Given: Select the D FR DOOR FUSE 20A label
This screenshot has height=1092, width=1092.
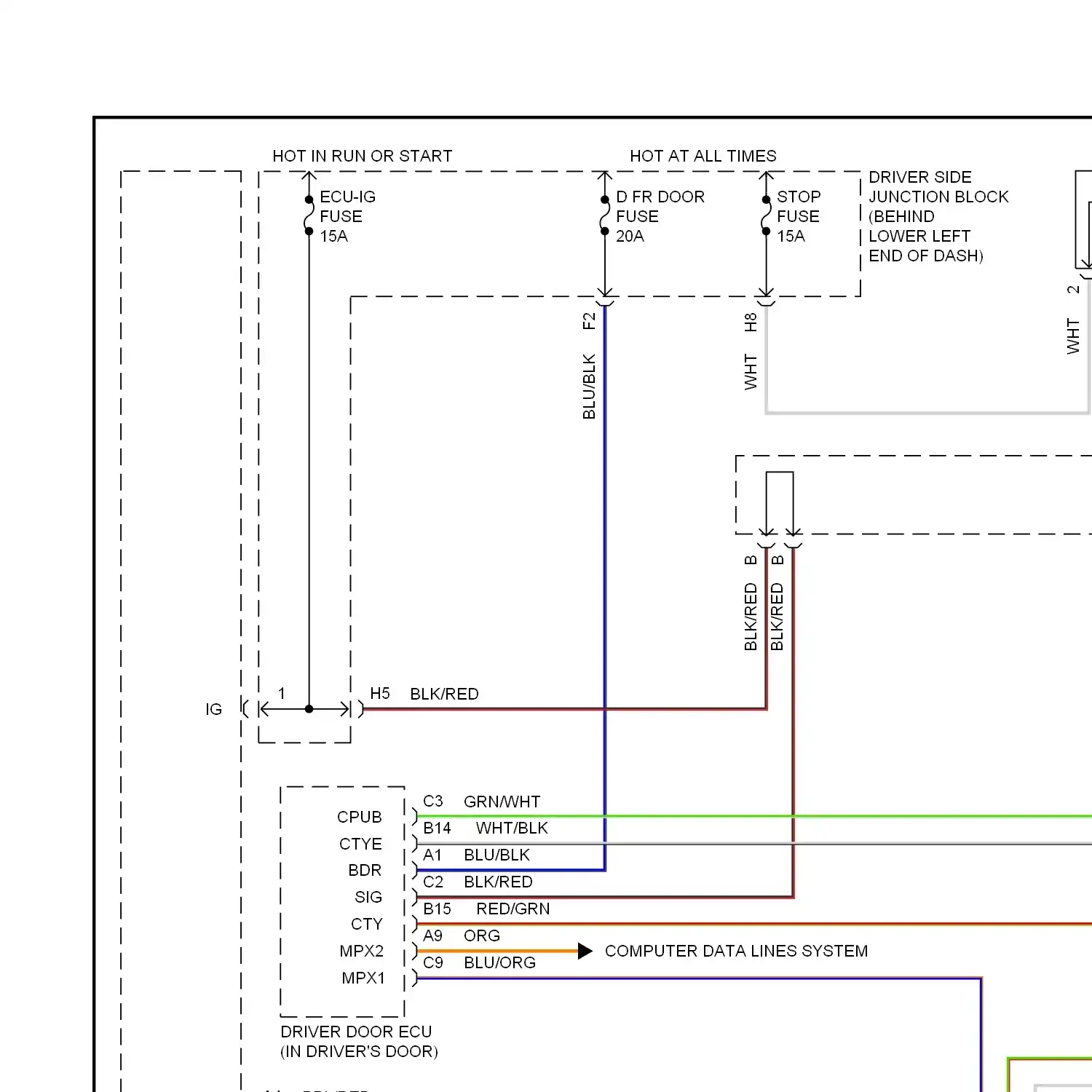Looking at the screenshot, I should click(x=660, y=216).
